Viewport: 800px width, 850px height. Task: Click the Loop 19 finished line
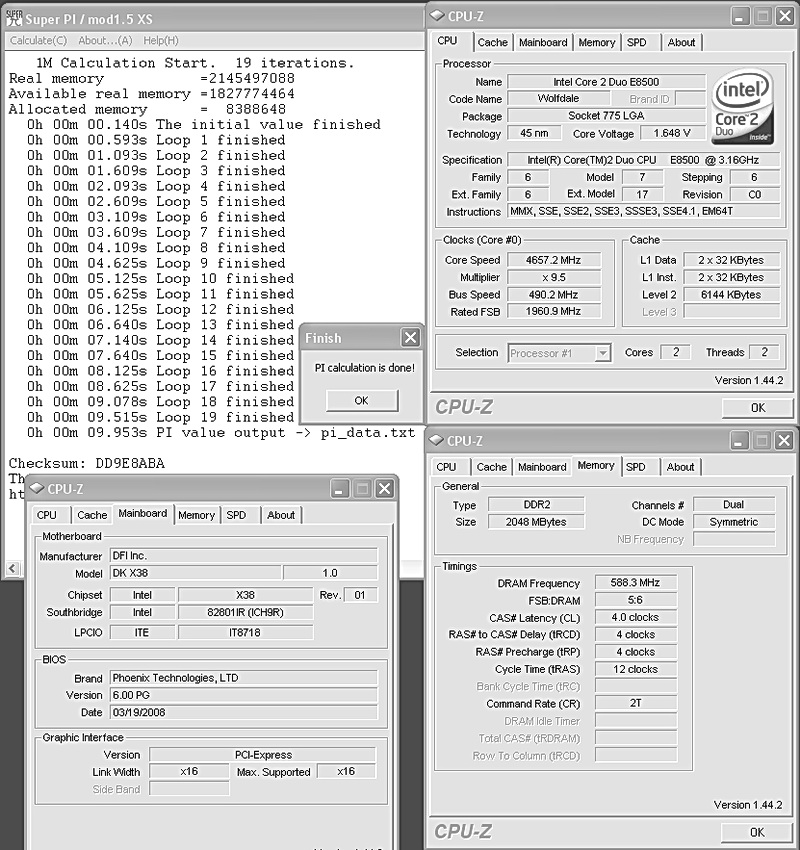(160, 417)
